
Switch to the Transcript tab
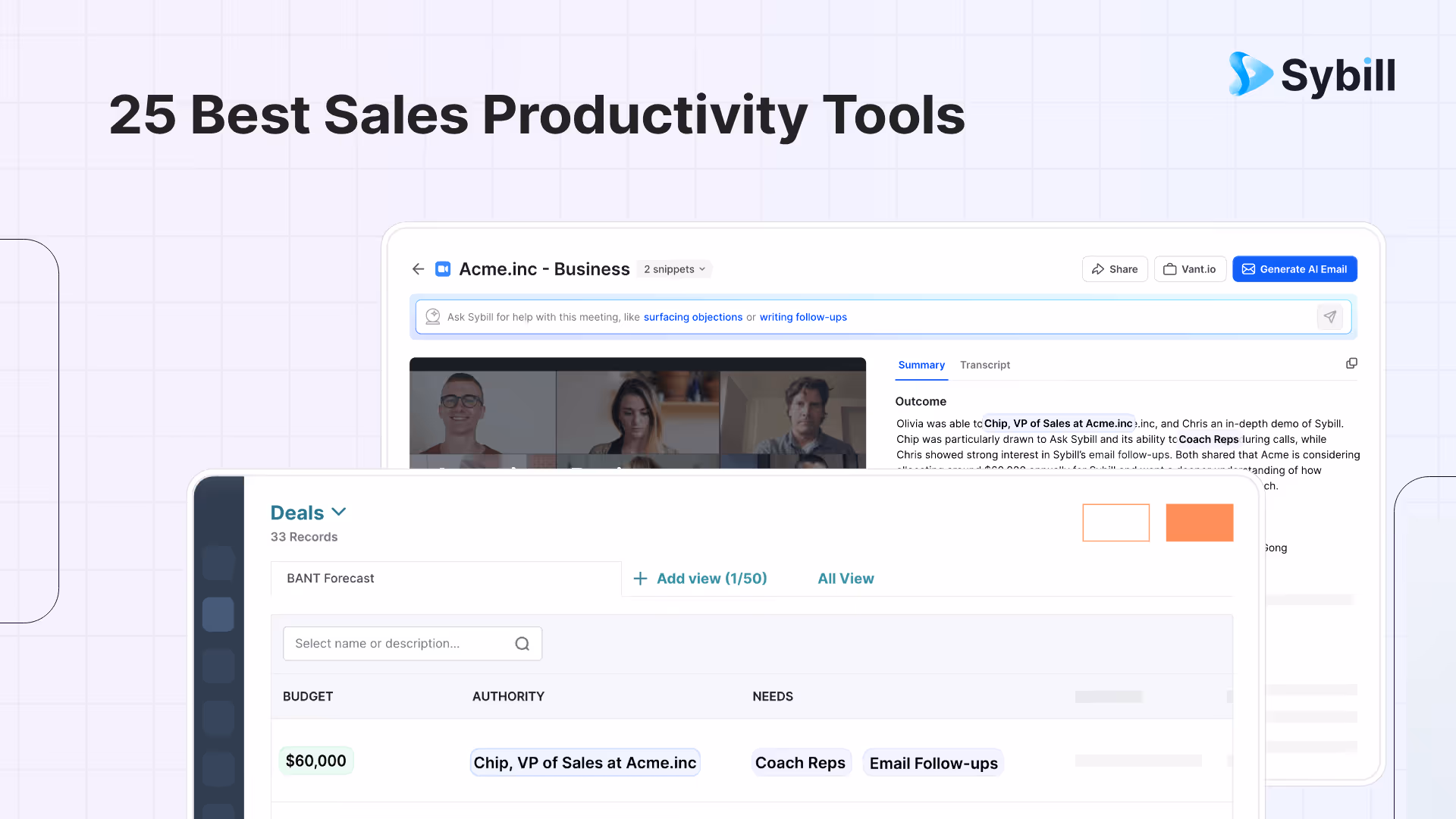(x=985, y=365)
